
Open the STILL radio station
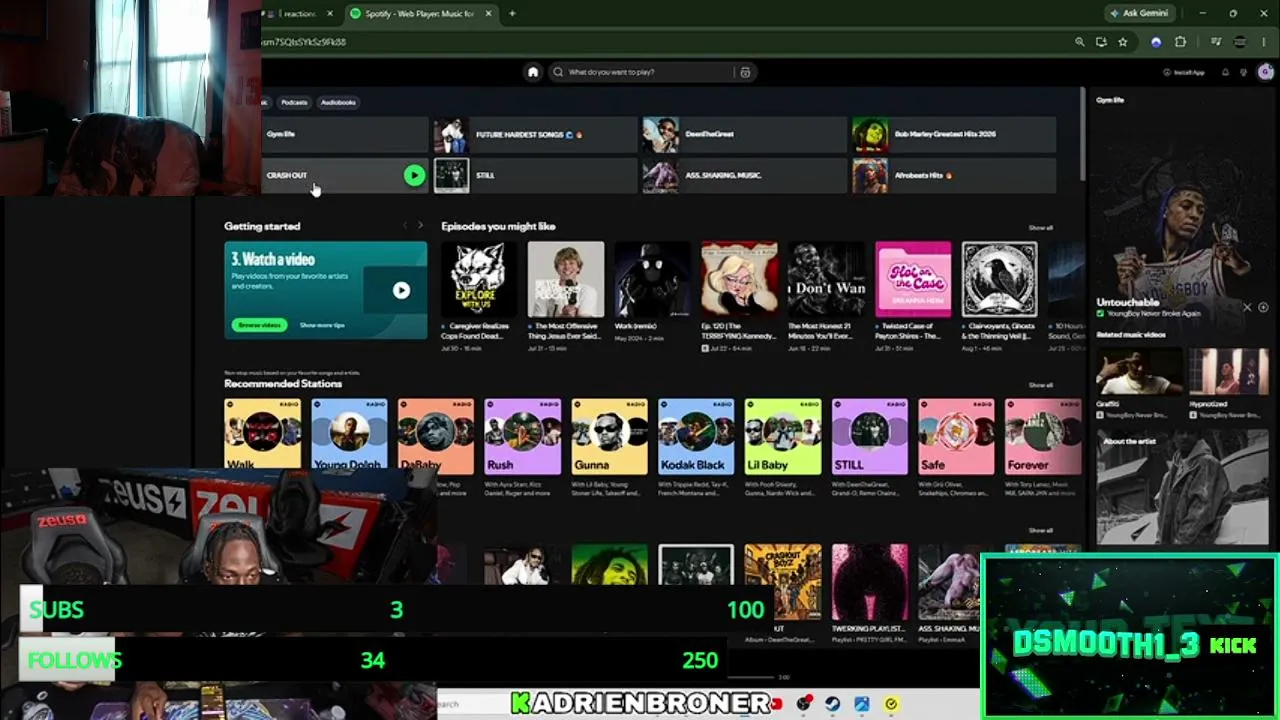coord(870,437)
